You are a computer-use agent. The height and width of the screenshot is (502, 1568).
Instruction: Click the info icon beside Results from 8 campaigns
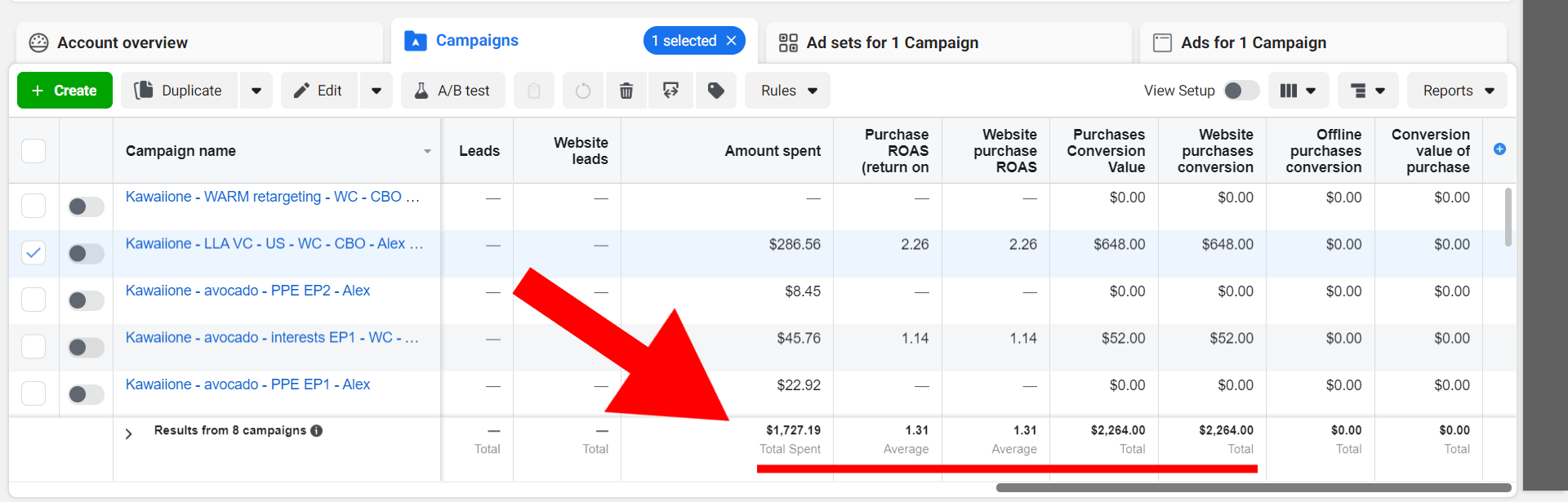[317, 430]
